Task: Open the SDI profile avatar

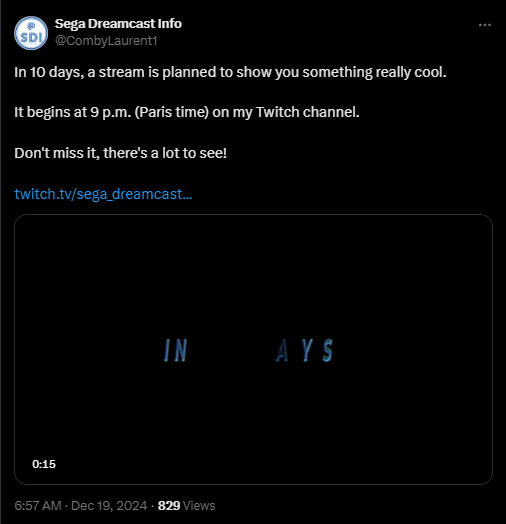Action: coord(31,33)
